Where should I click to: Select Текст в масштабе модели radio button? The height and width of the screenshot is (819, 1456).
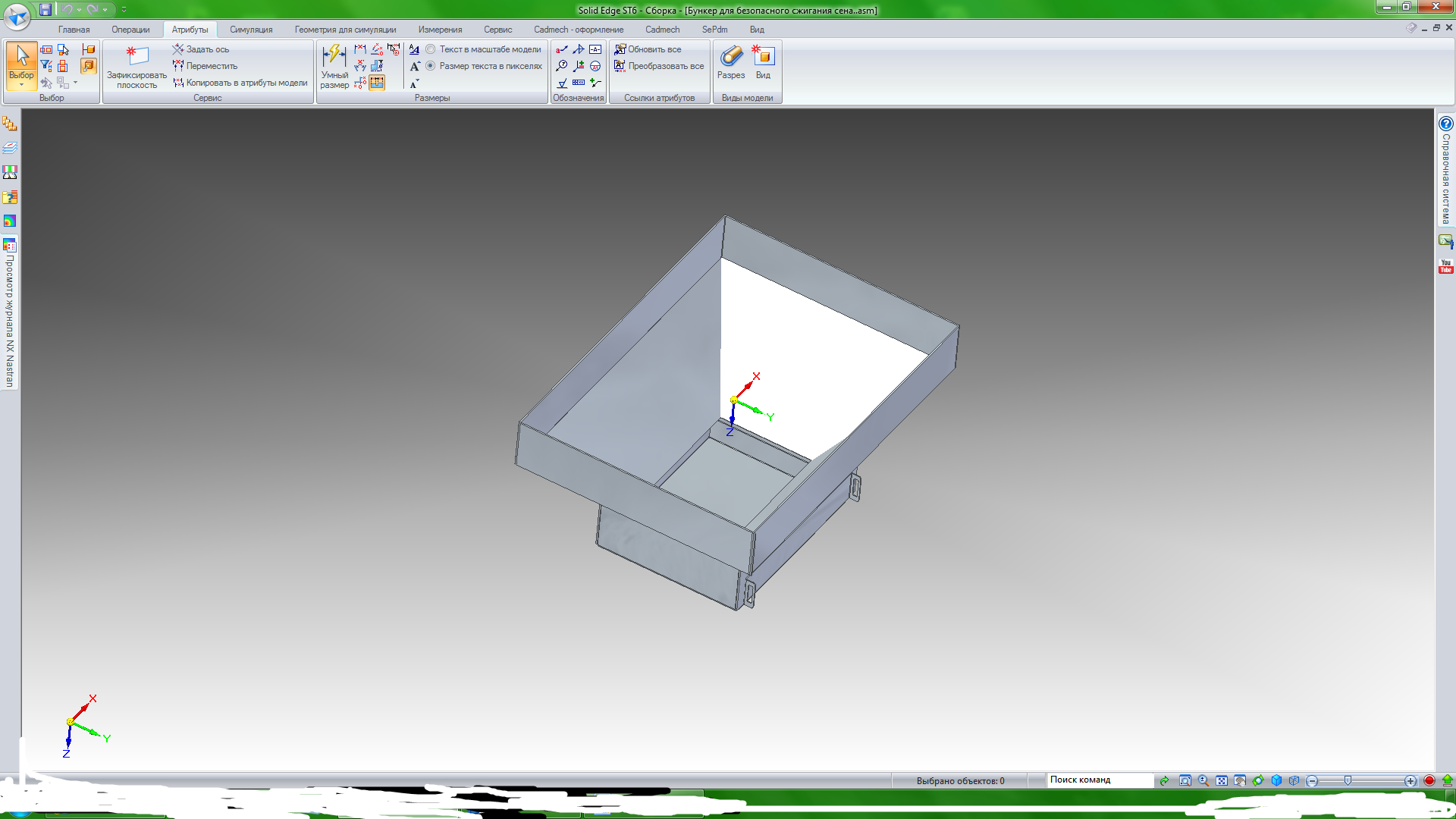pyautogui.click(x=431, y=49)
